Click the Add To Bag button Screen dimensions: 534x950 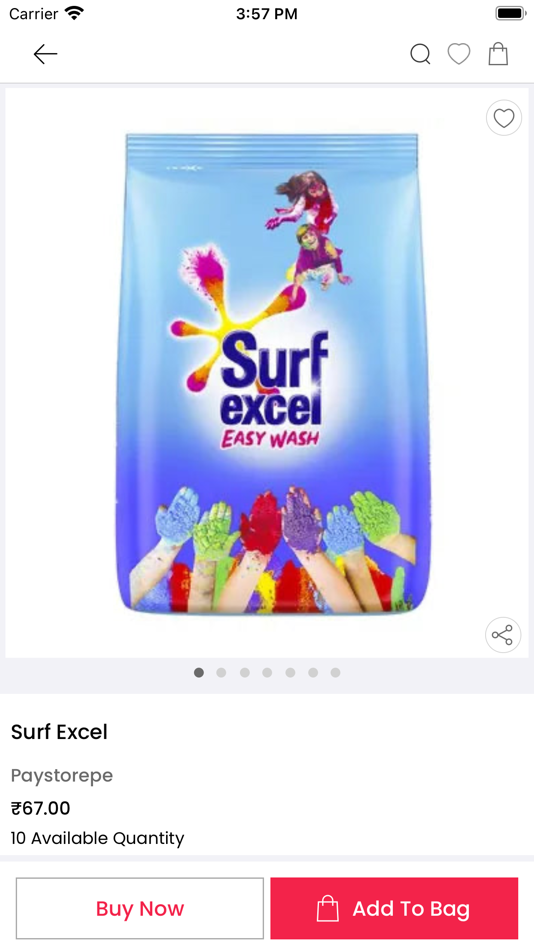(394, 908)
